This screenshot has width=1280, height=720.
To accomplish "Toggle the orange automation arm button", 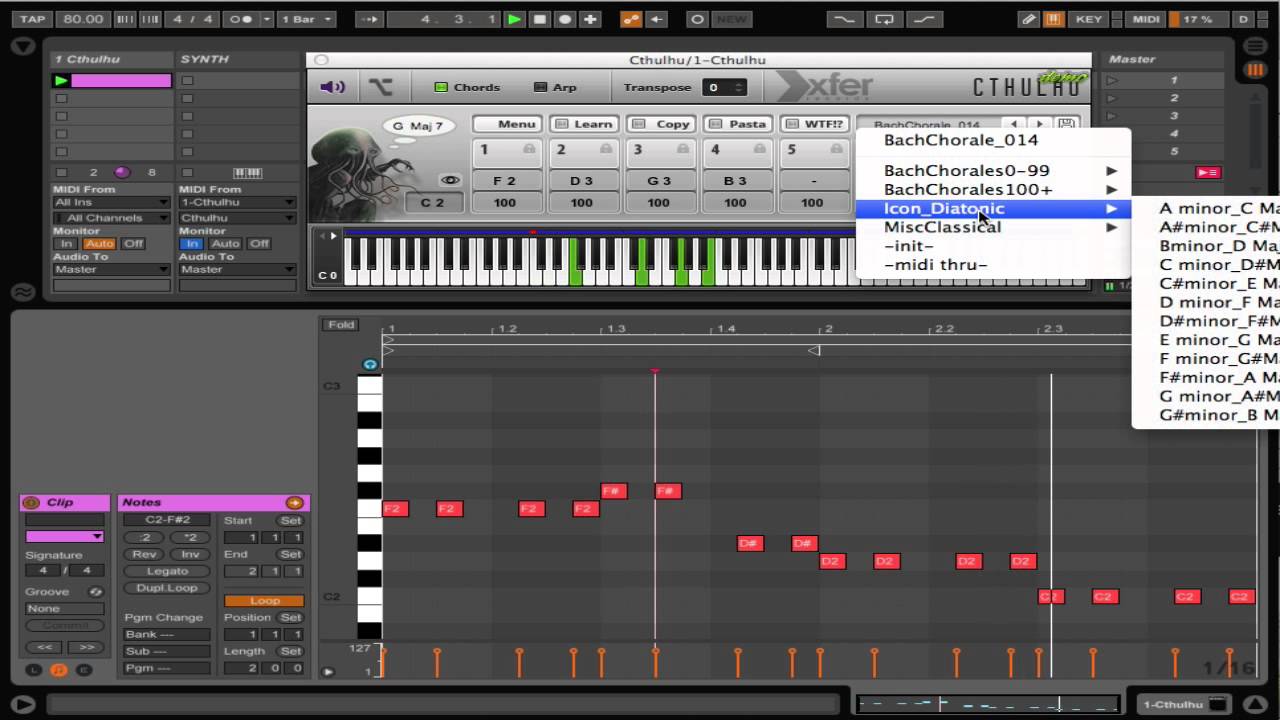I will point(631,19).
